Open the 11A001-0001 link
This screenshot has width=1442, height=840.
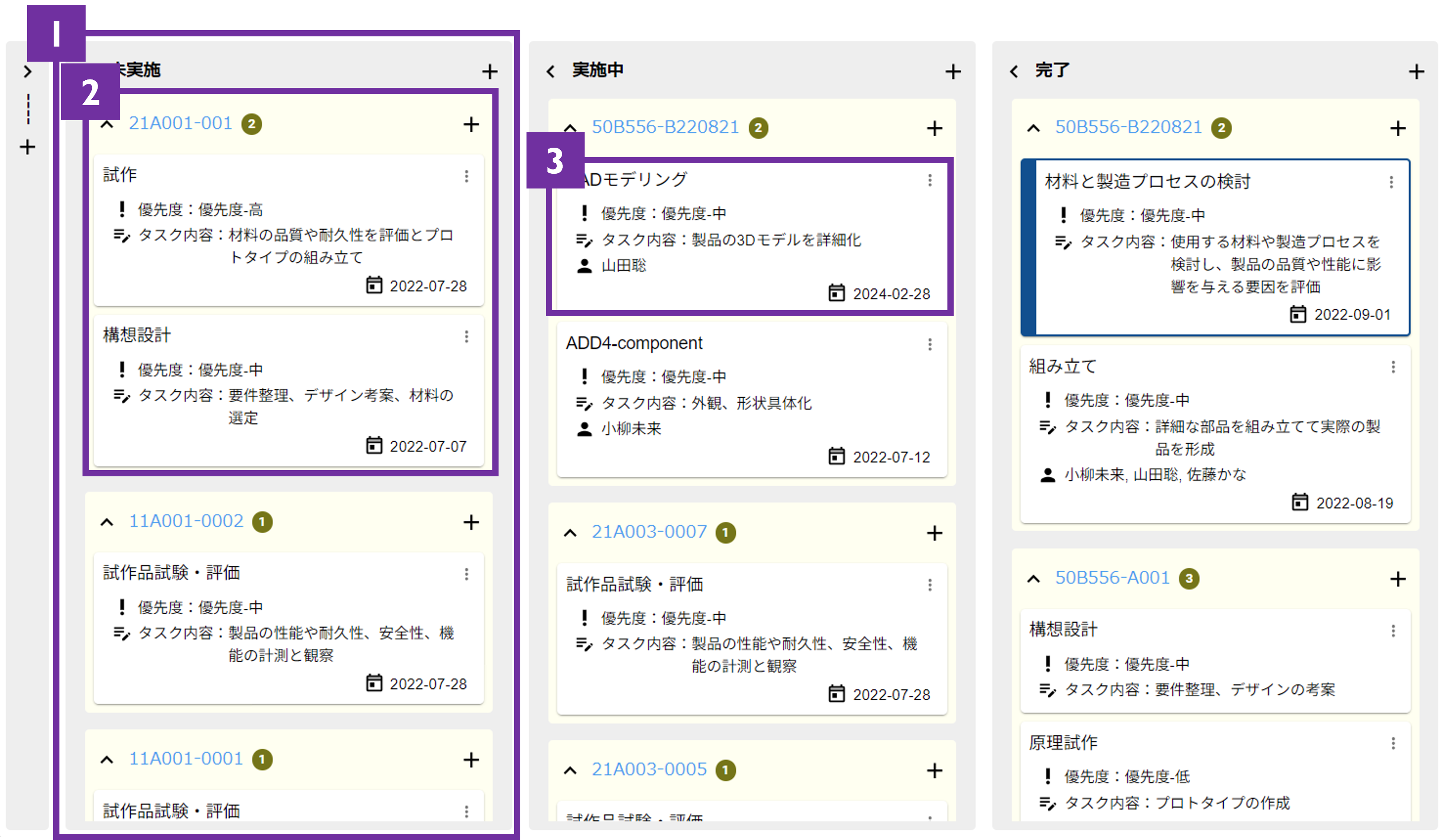pyautogui.click(x=186, y=758)
